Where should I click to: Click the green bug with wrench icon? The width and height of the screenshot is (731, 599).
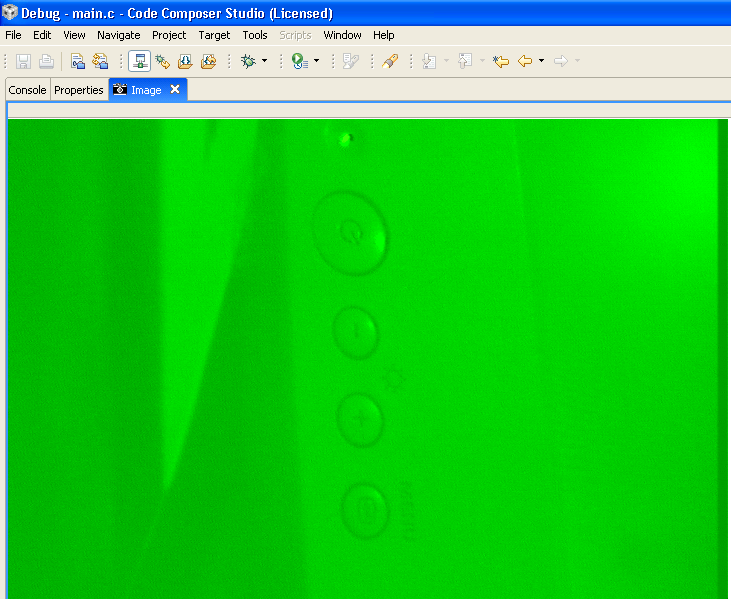click(162, 61)
